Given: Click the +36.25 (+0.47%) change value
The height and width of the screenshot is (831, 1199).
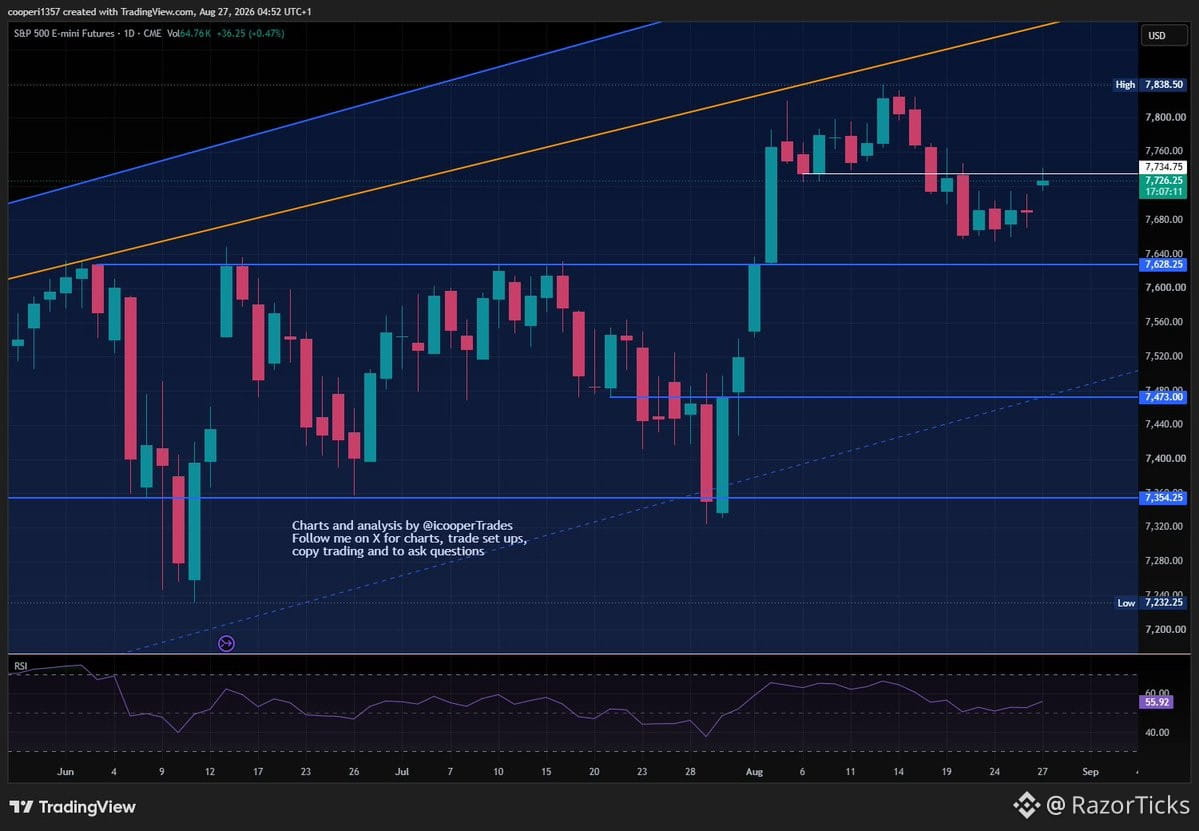Looking at the screenshot, I should tap(250, 34).
